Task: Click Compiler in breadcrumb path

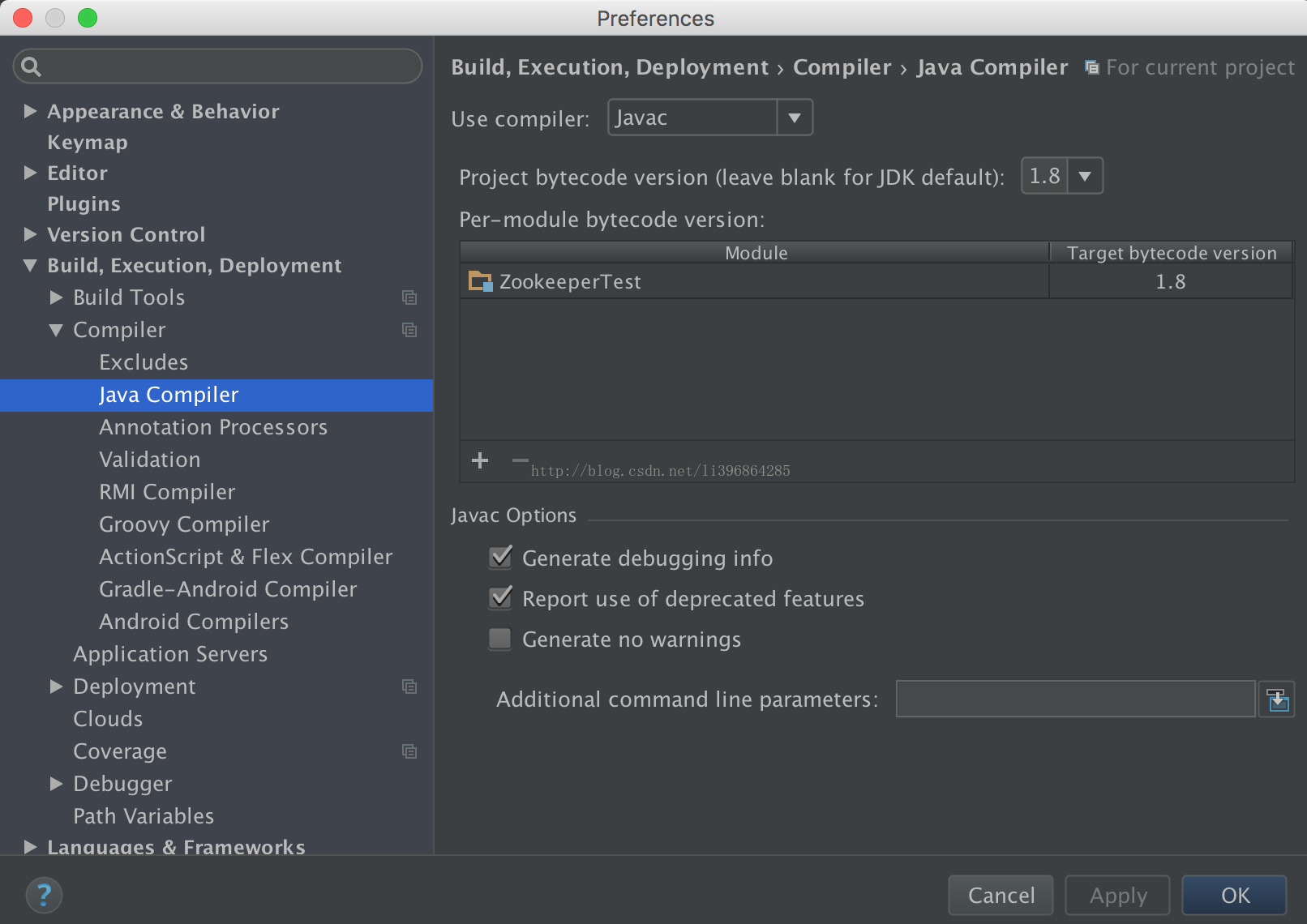Action: click(x=842, y=67)
